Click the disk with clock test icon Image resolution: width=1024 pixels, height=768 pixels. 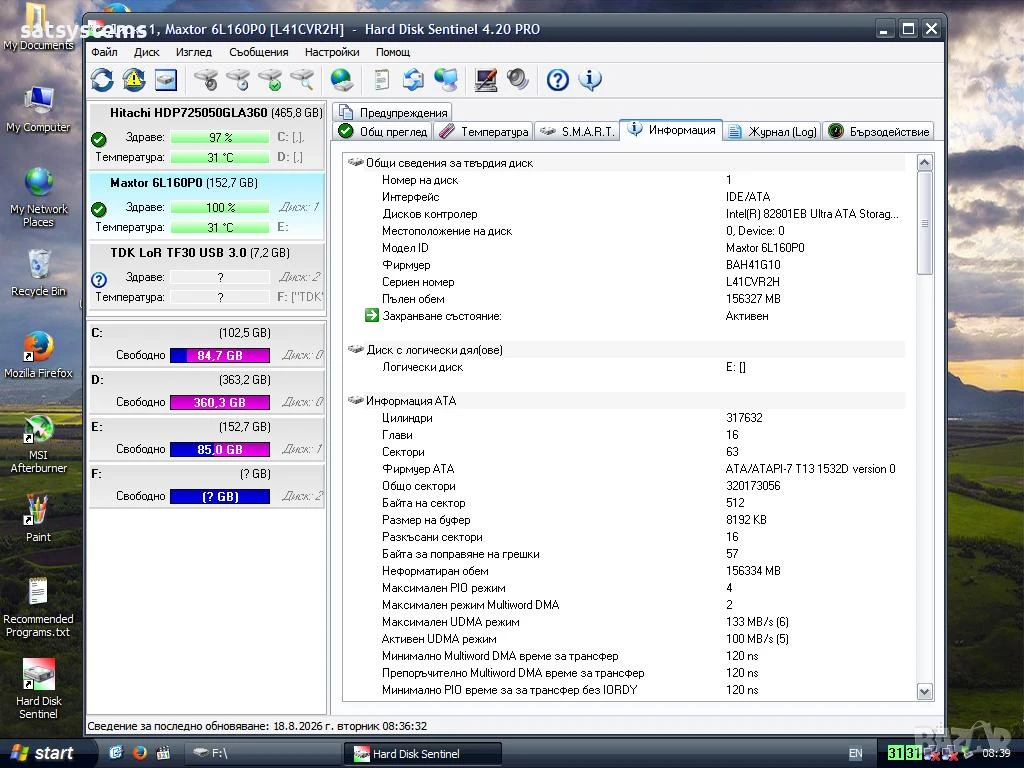[238, 80]
